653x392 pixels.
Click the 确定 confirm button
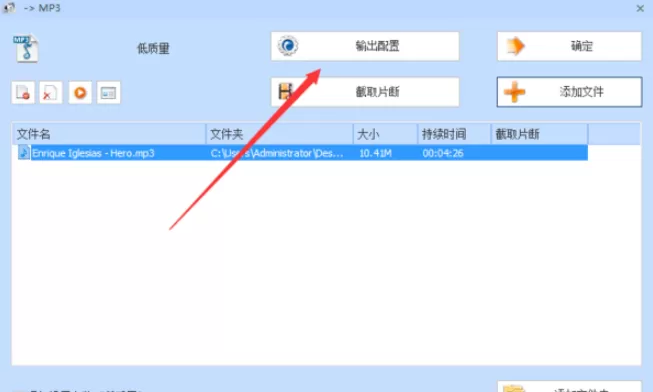click(x=569, y=46)
